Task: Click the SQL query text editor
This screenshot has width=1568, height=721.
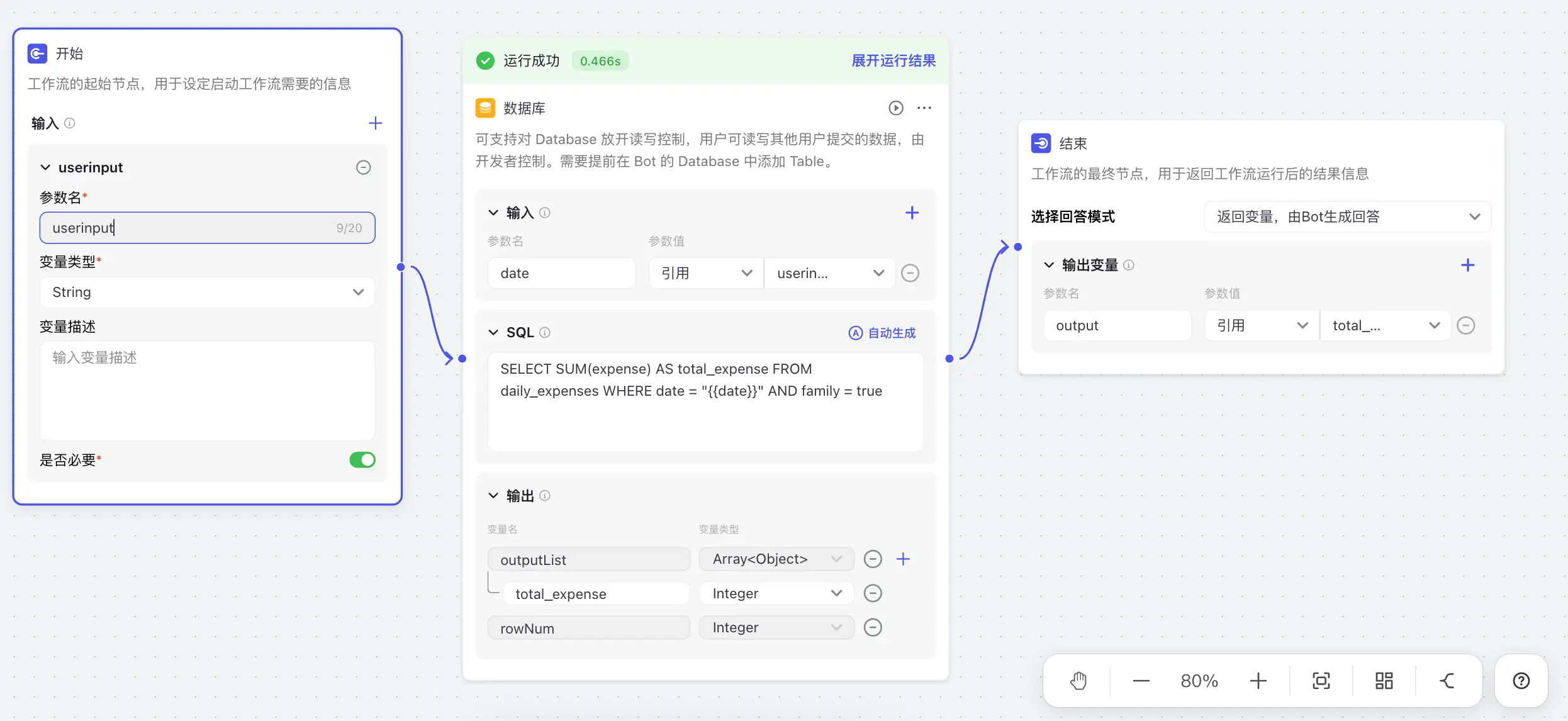Action: pyautogui.click(x=705, y=401)
